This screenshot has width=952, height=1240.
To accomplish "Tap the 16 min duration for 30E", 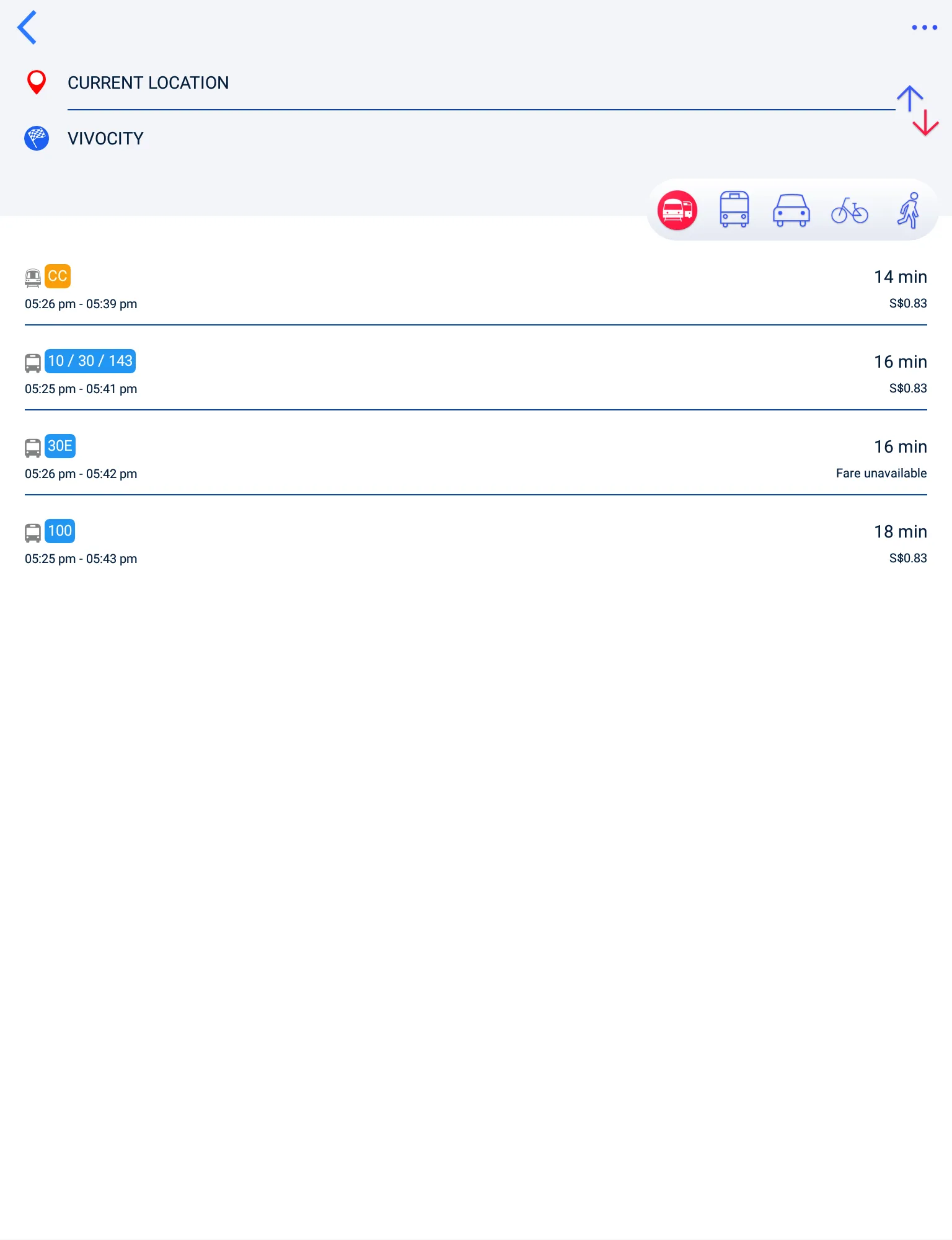I will tap(901, 446).
